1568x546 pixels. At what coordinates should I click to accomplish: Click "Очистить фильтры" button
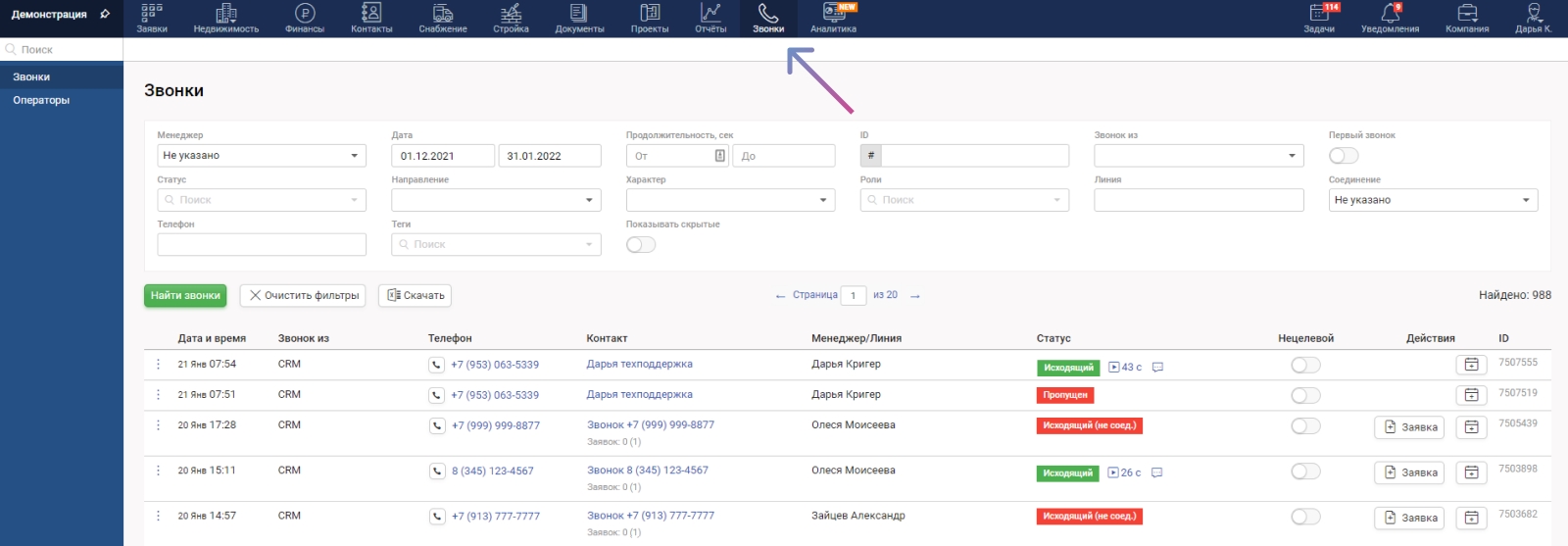click(304, 295)
